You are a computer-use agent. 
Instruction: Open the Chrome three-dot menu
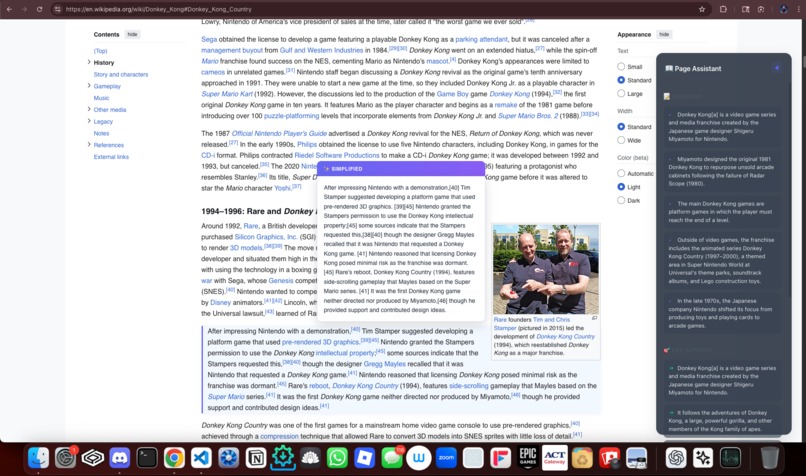[798, 9]
